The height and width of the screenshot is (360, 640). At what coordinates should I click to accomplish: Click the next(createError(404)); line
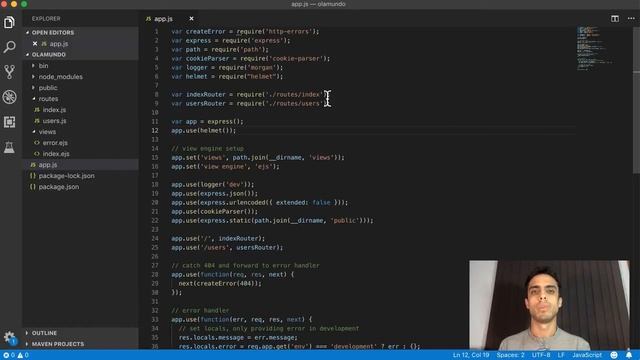tap(220, 284)
